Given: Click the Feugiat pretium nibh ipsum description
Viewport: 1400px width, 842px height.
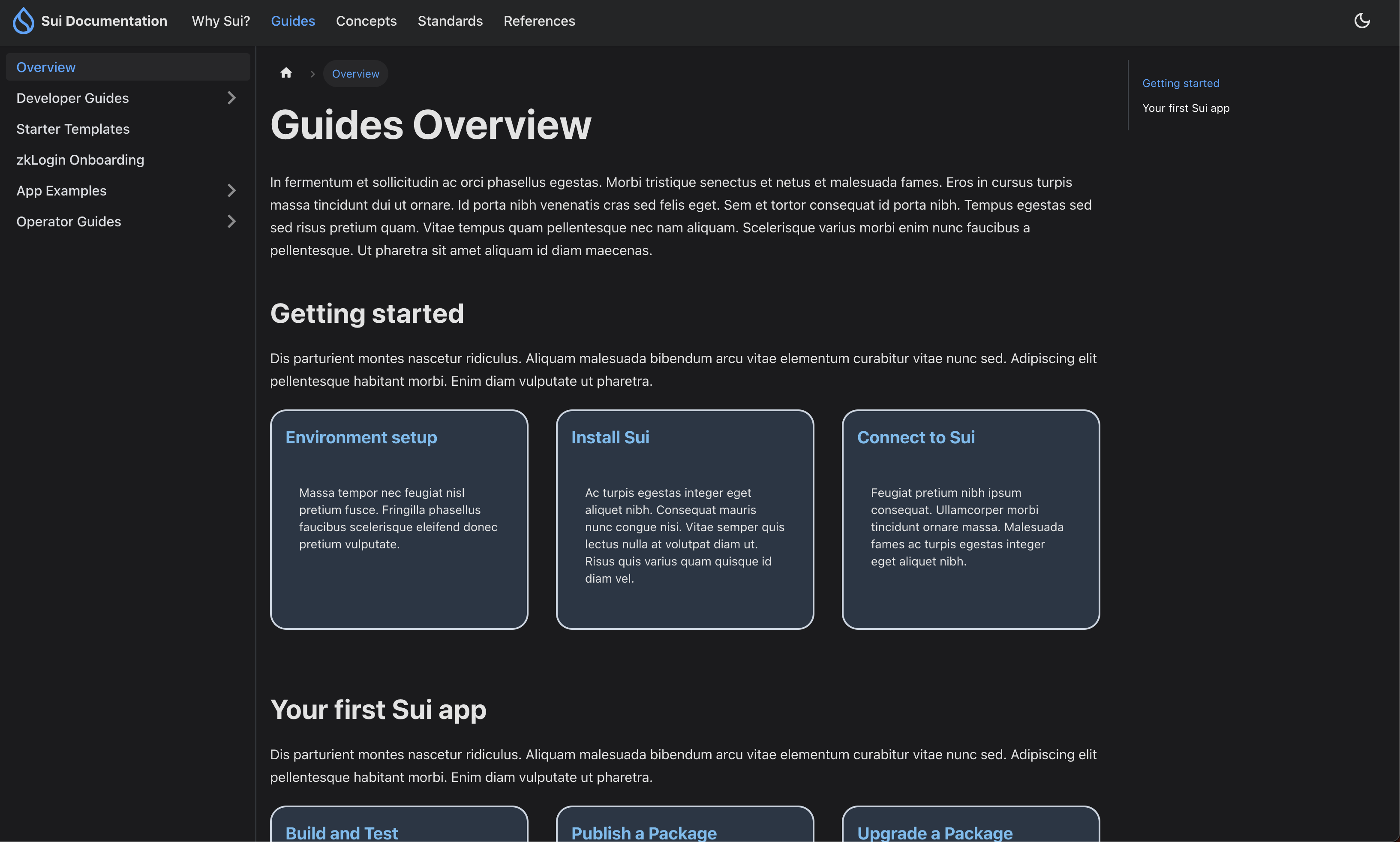Looking at the screenshot, I should pyautogui.click(x=967, y=527).
